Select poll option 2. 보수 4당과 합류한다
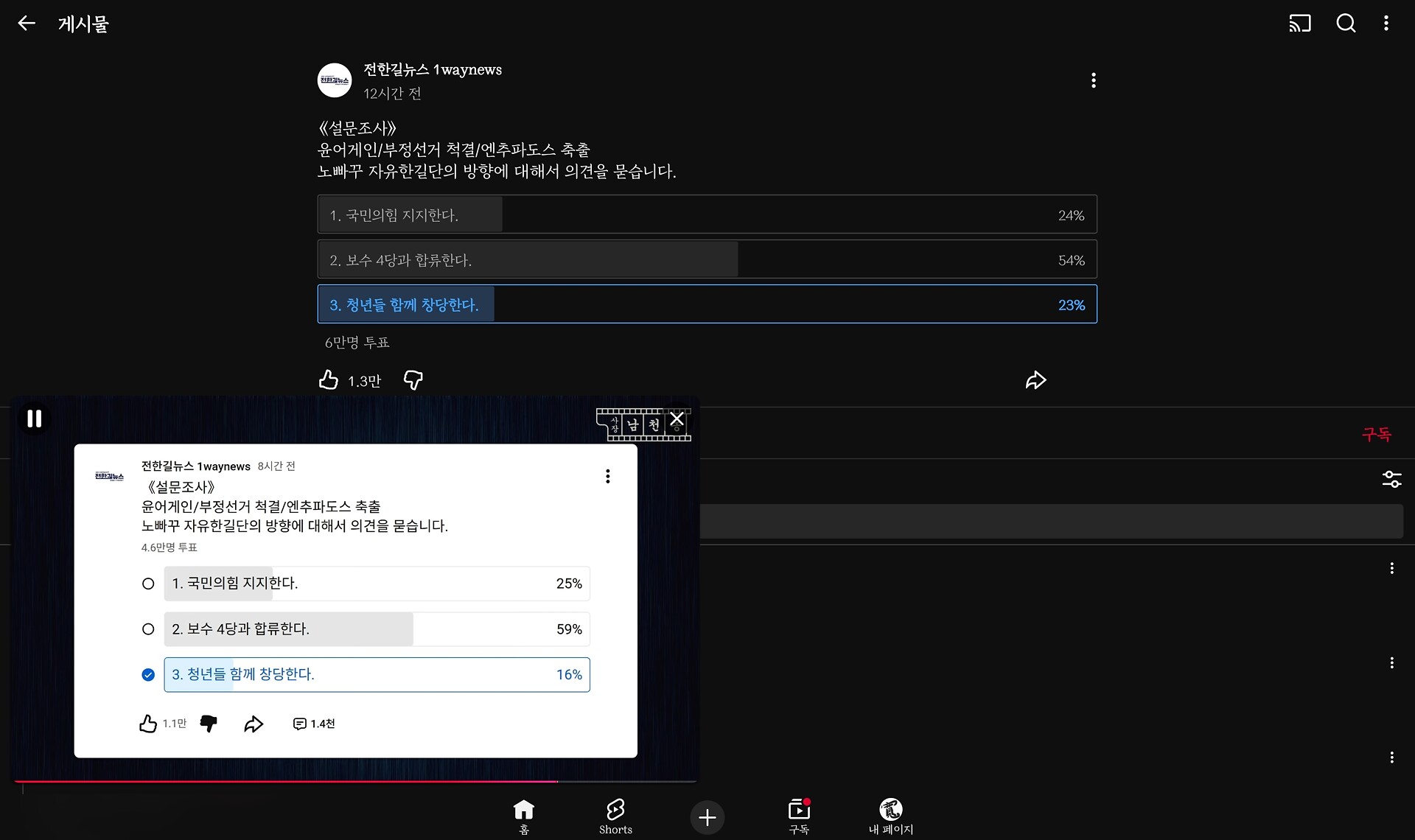 pyautogui.click(x=707, y=259)
